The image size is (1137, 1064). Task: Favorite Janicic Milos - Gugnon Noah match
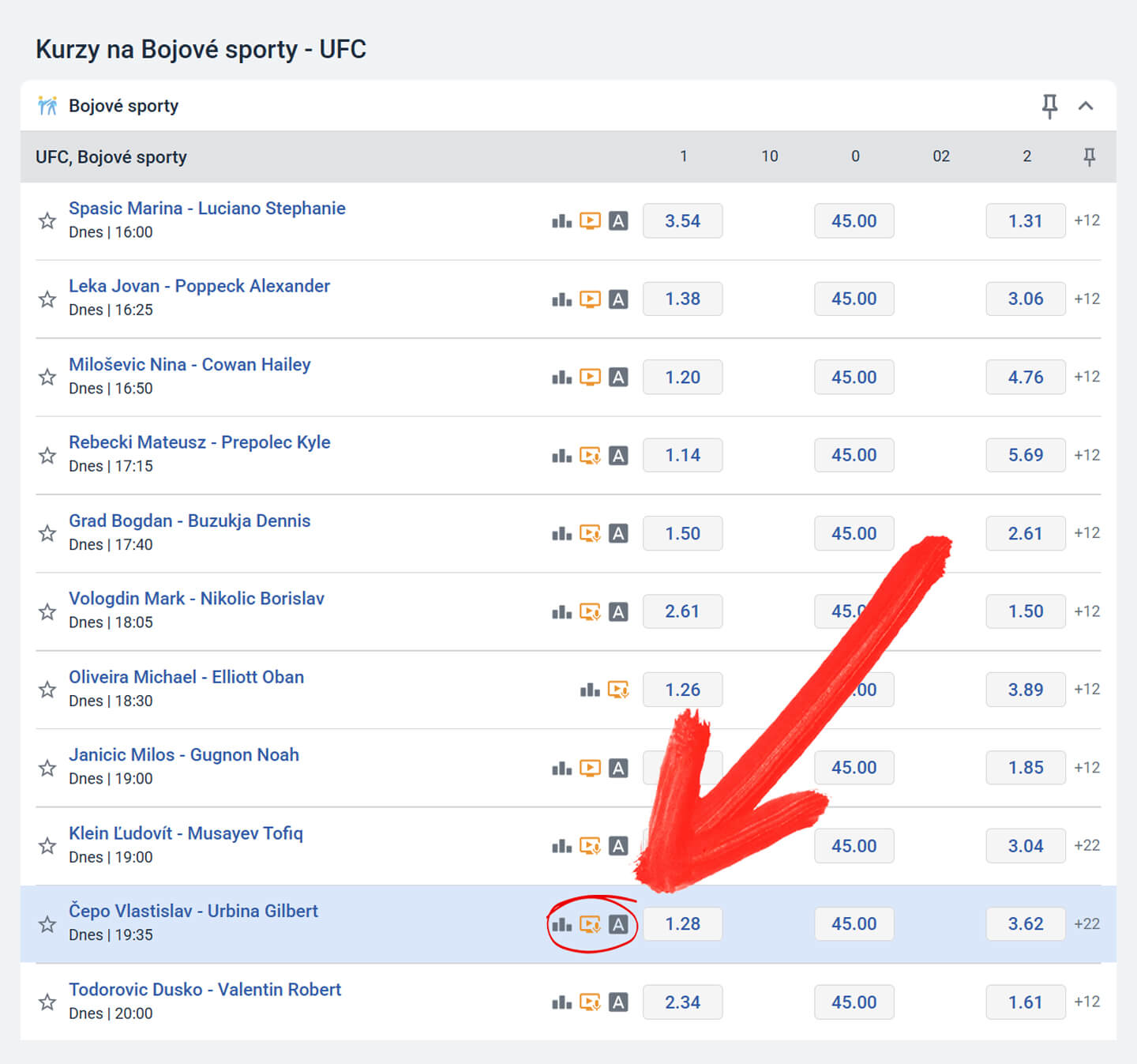(47, 768)
